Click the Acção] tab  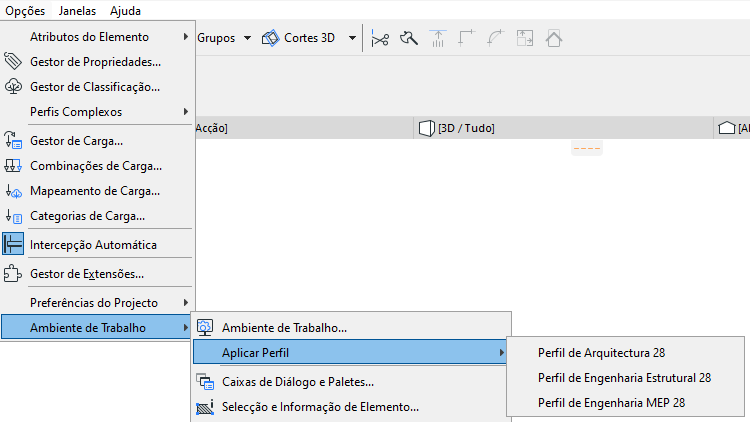point(304,128)
